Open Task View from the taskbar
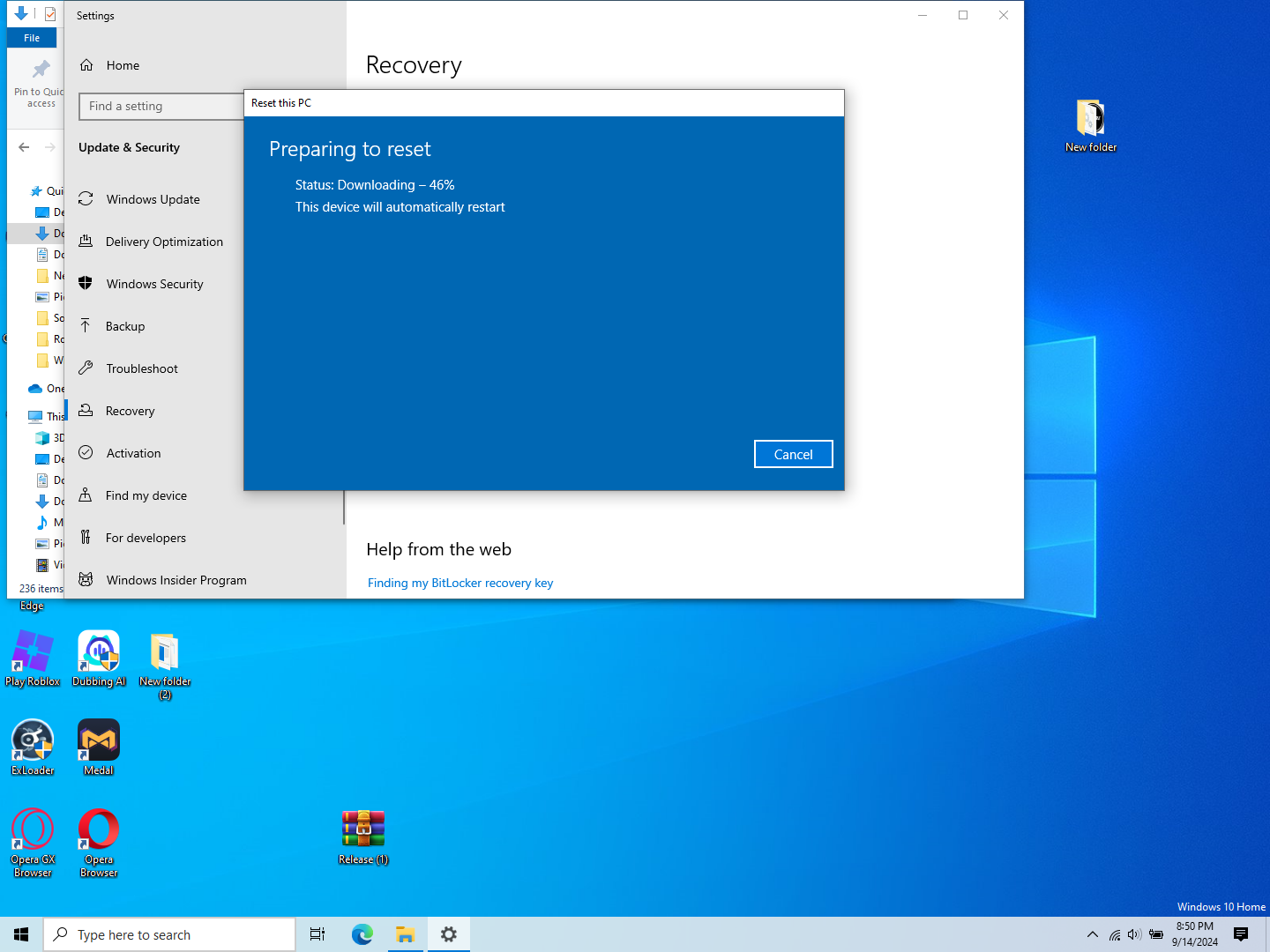Image resolution: width=1270 pixels, height=952 pixels. (x=317, y=934)
